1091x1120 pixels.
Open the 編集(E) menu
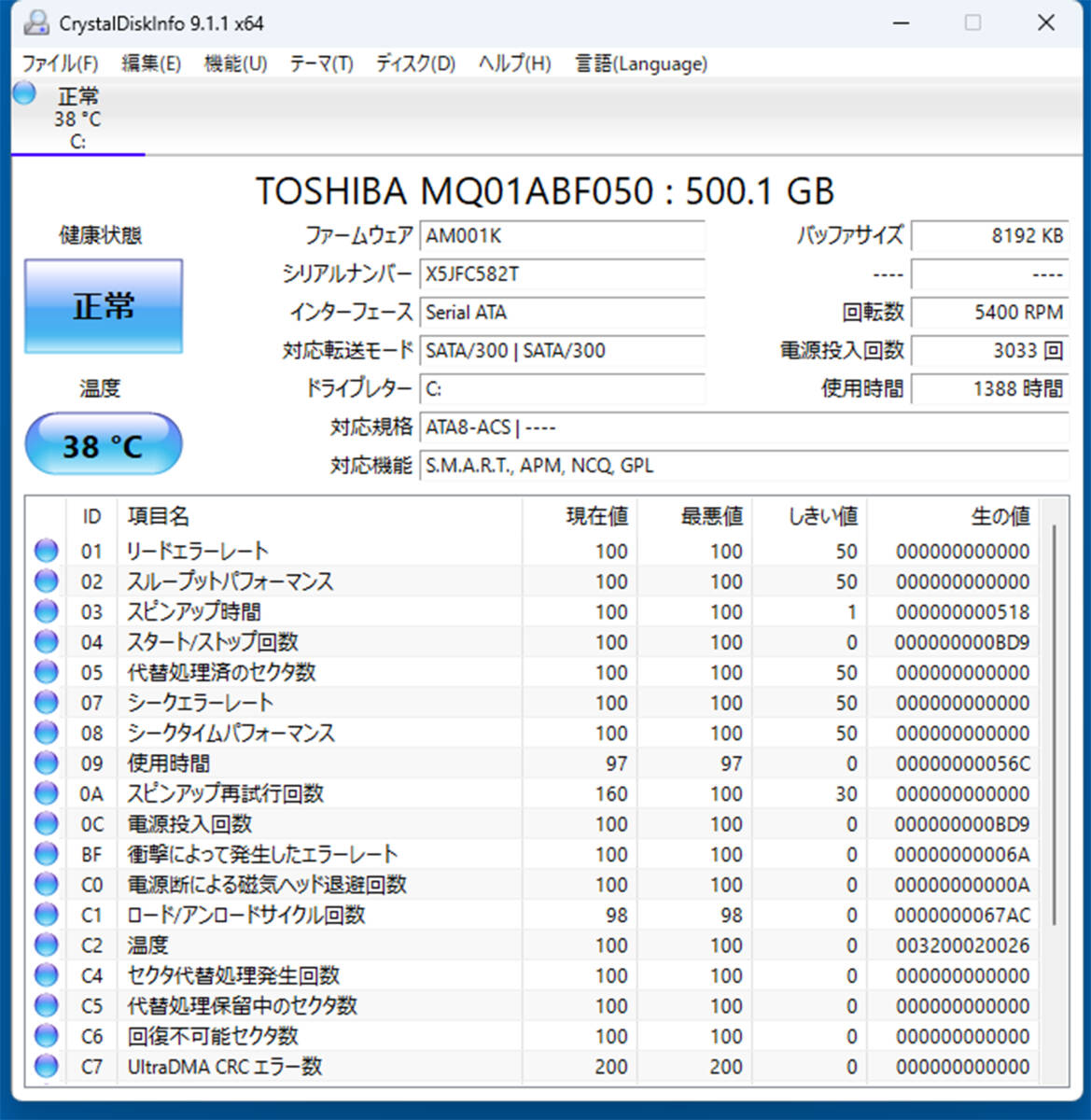coord(151,63)
